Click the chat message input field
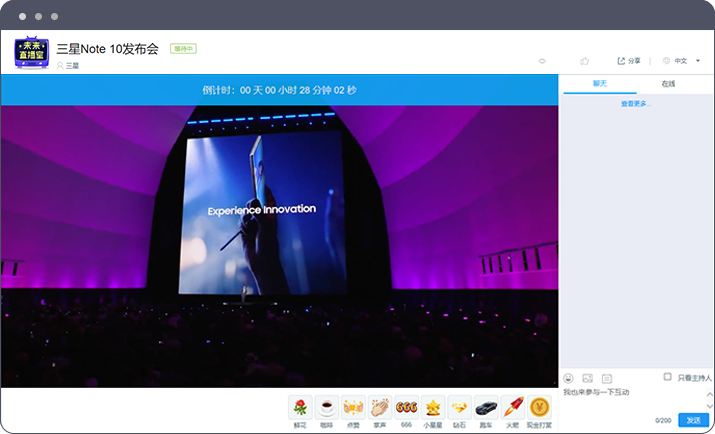The height and width of the screenshot is (434, 715). [630, 400]
